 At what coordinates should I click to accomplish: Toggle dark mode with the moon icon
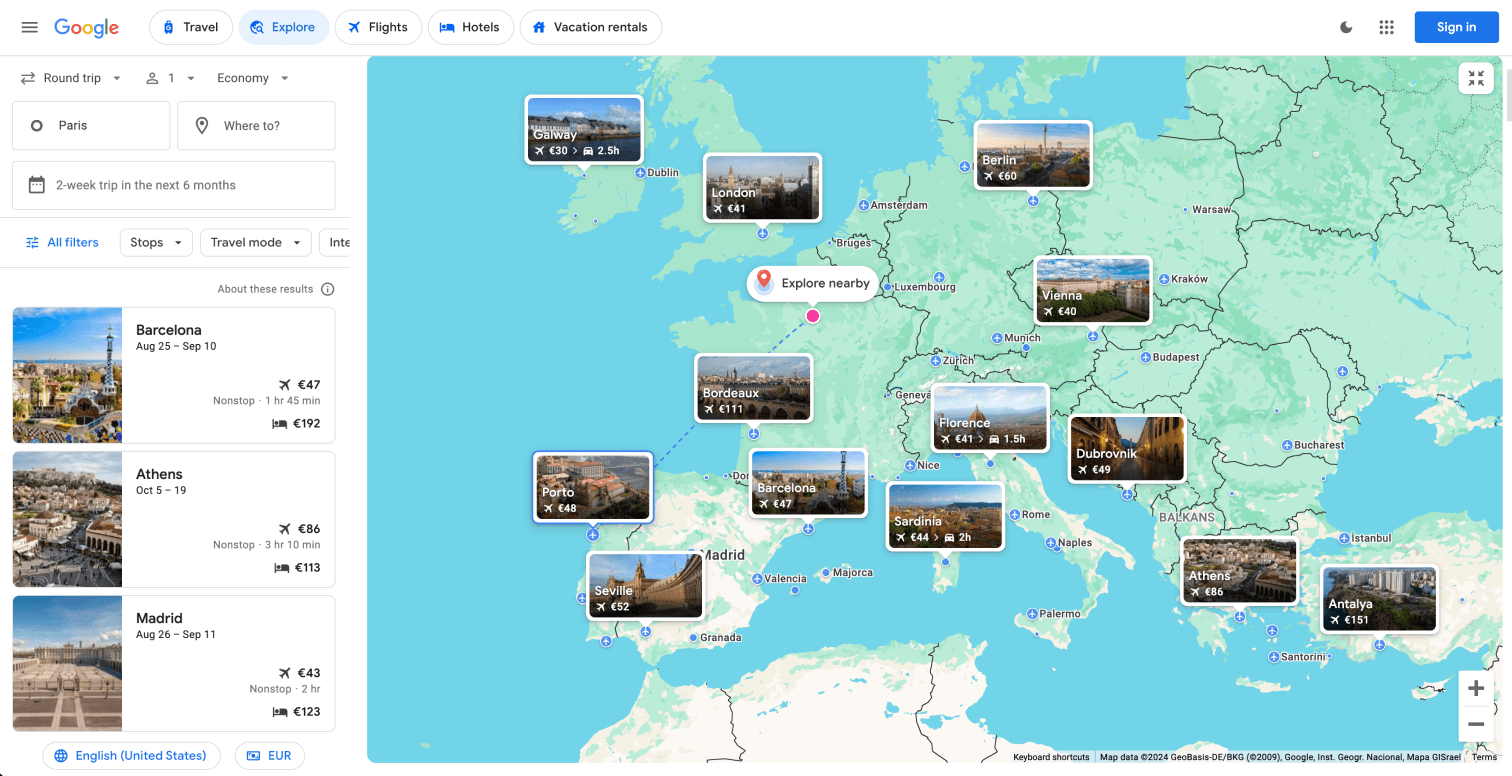[1345, 27]
